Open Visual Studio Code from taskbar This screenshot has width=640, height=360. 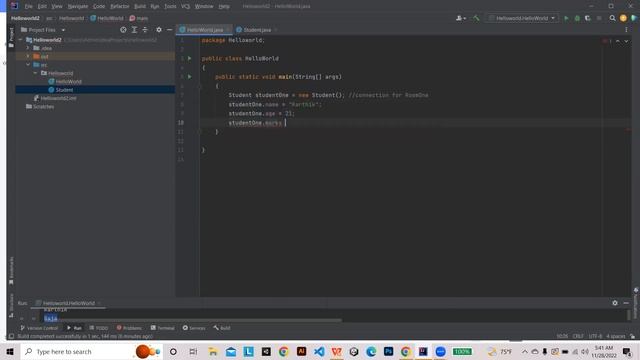pyautogui.click(x=319, y=351)
